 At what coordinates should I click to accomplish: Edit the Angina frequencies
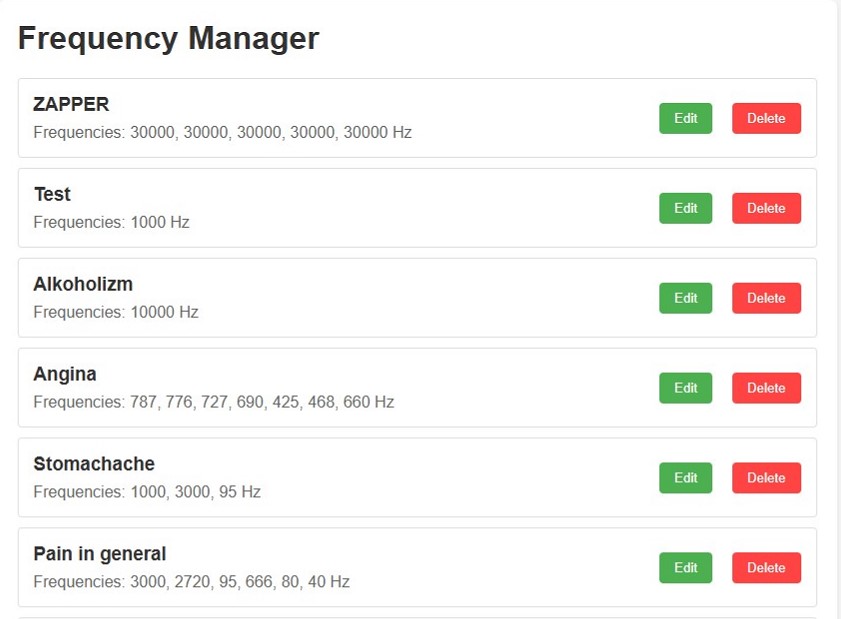click(x=685, y=388)
